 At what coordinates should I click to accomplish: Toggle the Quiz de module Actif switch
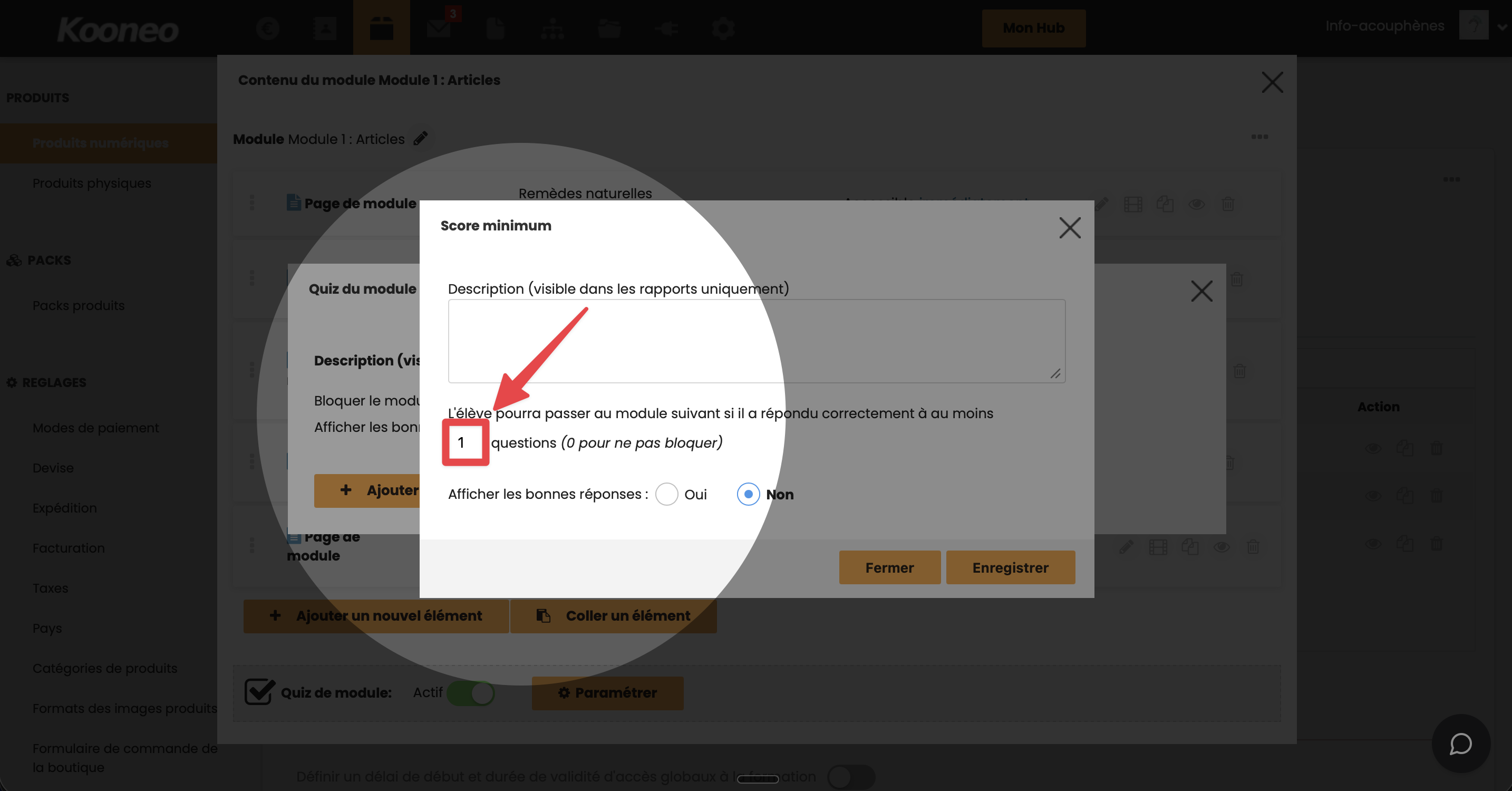[x=471, y=693]
